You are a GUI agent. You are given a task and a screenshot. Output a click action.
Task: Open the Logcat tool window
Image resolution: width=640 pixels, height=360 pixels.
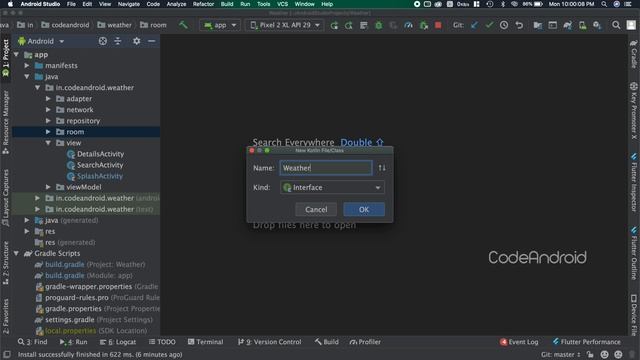tap(118, 342)
